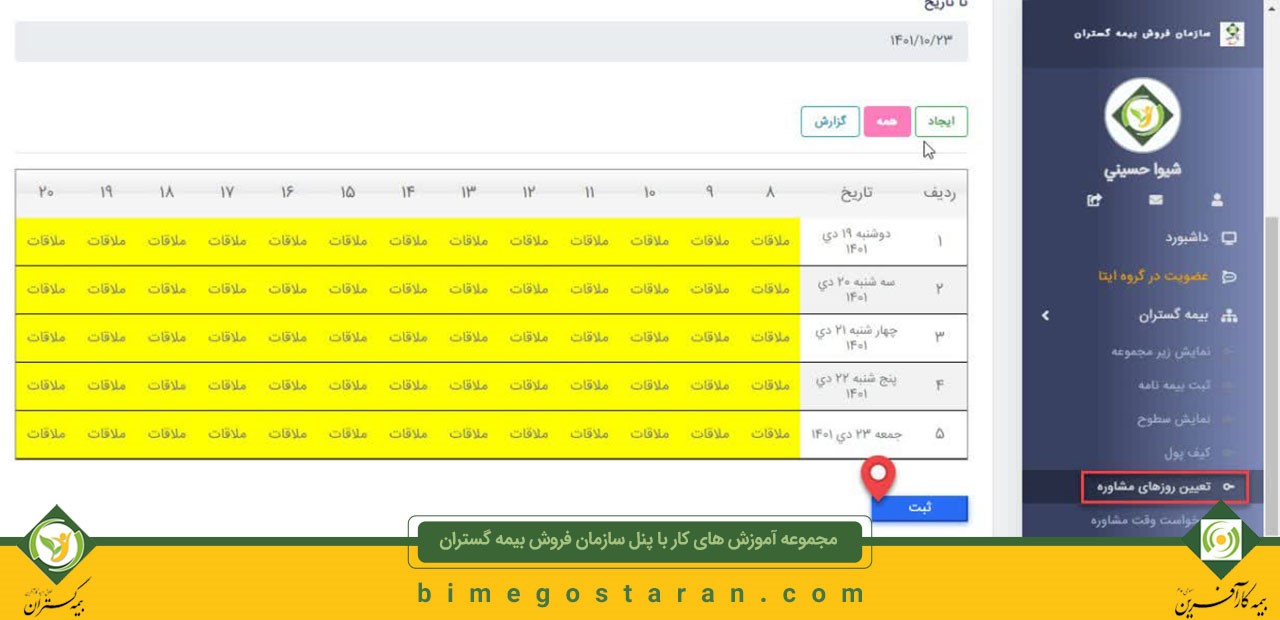This screenshot has height=620, width=1280.
Task: Open the envelope messages icon in the sidebar
Action: coord(1155,200)
